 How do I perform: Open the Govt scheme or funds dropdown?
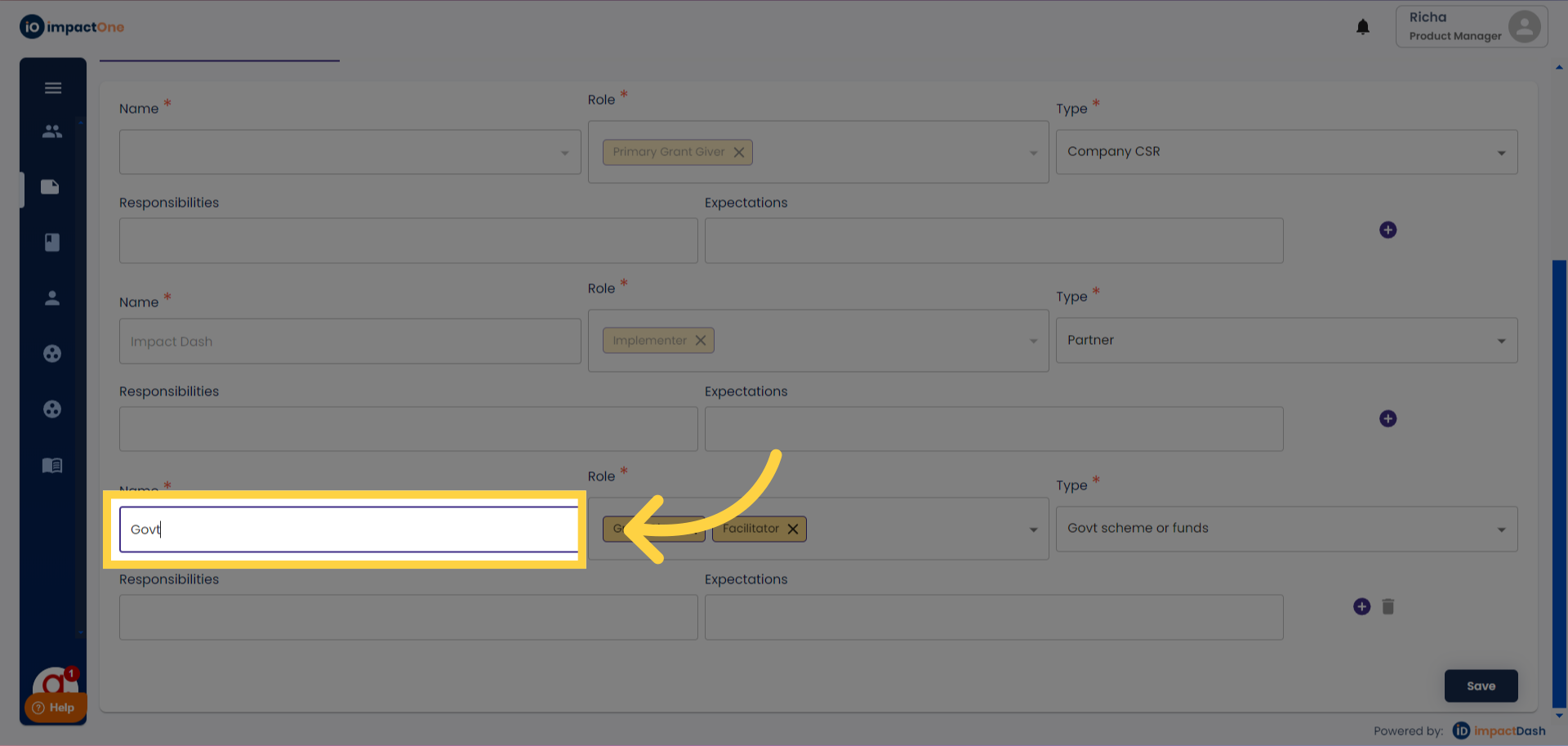point(1501,529)
